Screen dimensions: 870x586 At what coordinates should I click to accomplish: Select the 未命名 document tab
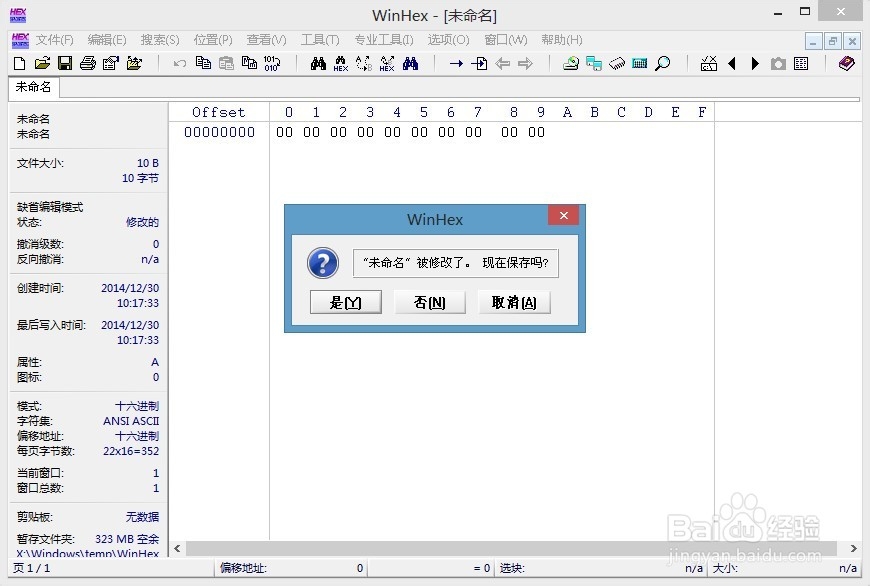click(x=33, y=87)
